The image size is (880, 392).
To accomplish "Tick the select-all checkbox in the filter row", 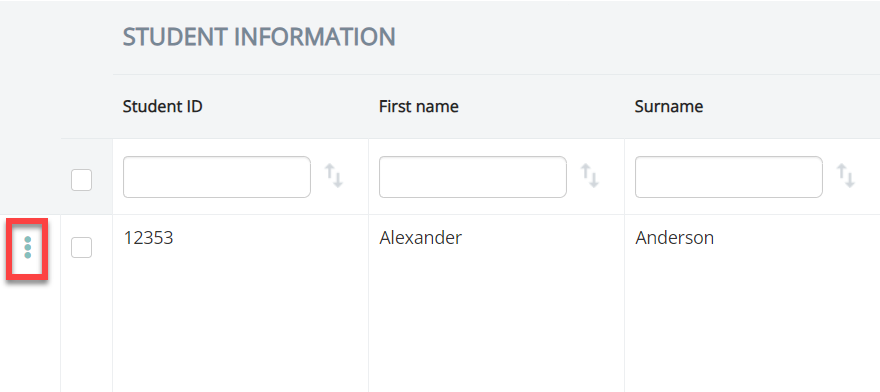I will point(81,180).
